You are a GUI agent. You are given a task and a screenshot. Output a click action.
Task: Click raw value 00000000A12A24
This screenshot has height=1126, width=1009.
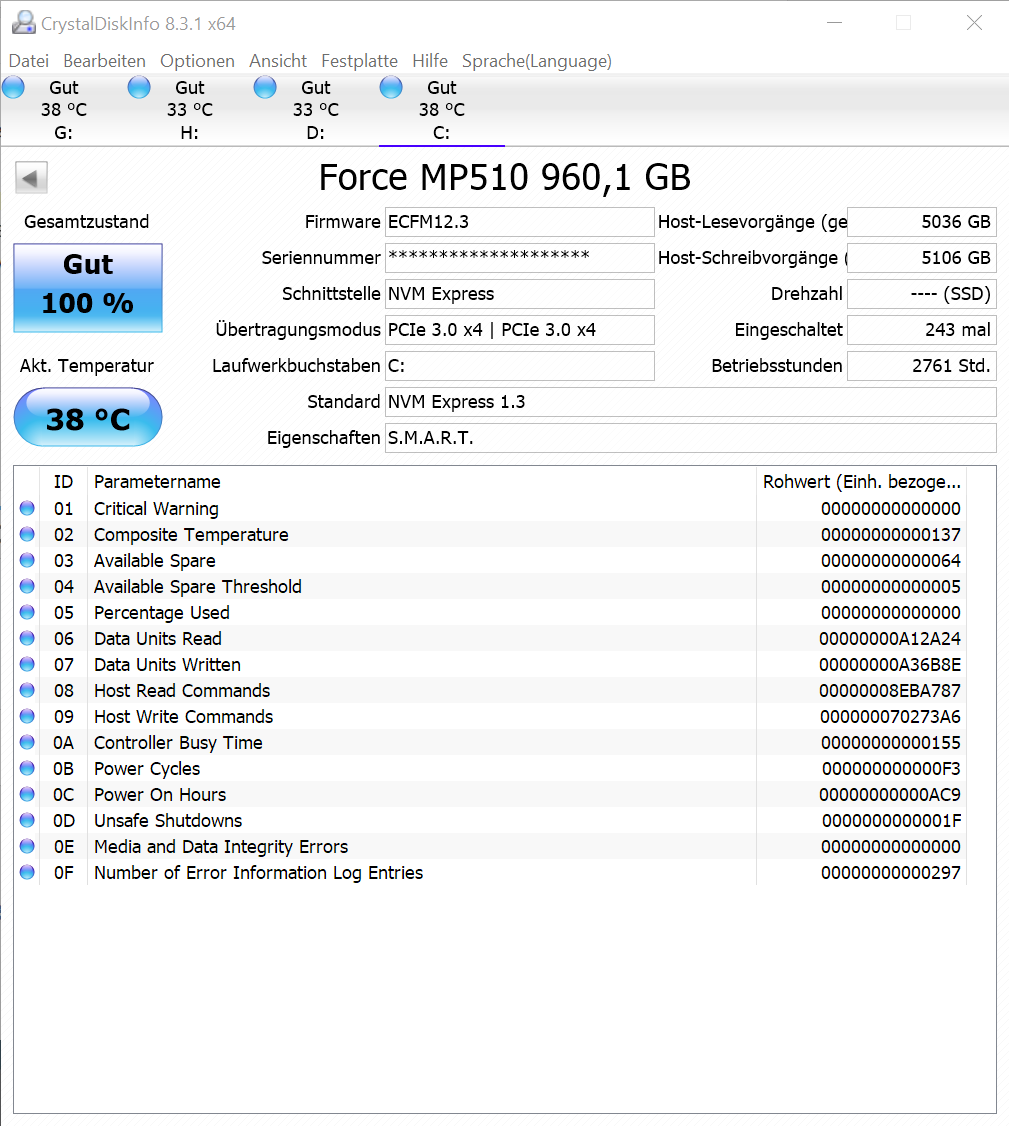tap(890, 638)
